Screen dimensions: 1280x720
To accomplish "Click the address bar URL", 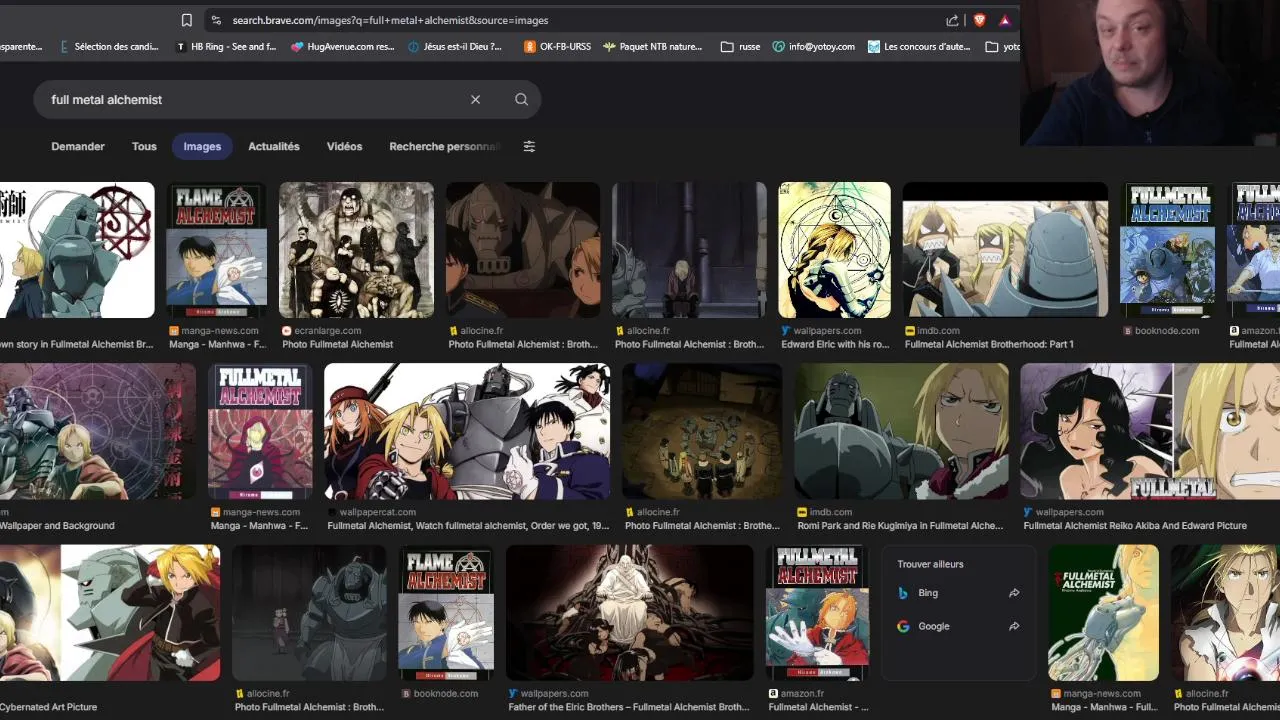I will pyautogui.click(x=390, y=20).
